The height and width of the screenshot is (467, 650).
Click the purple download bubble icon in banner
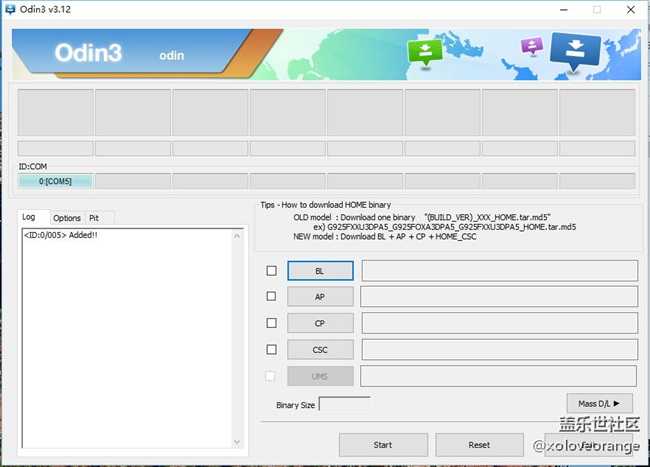[x=532, y=45]
